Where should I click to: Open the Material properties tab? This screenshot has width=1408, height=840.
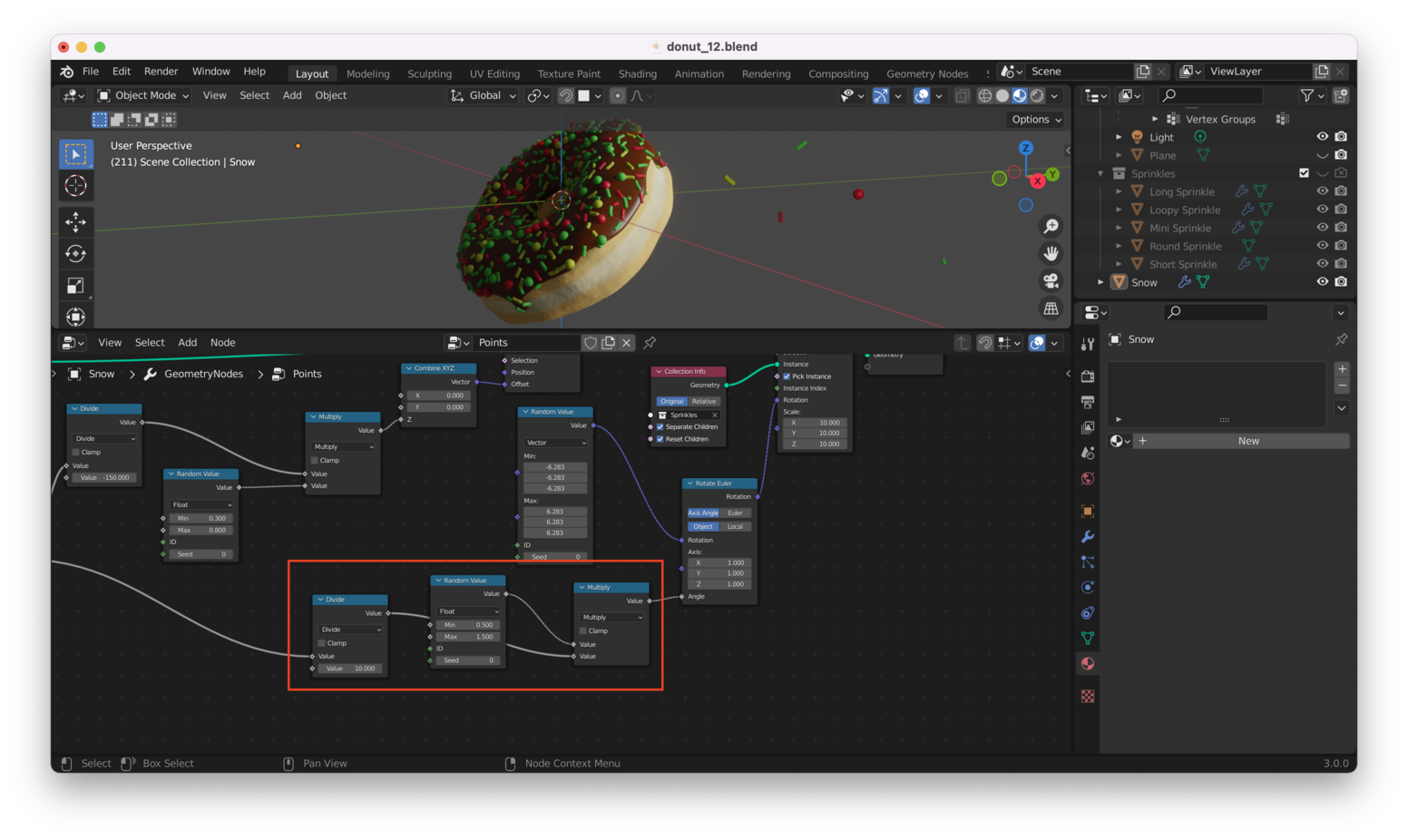(1088, 664)
